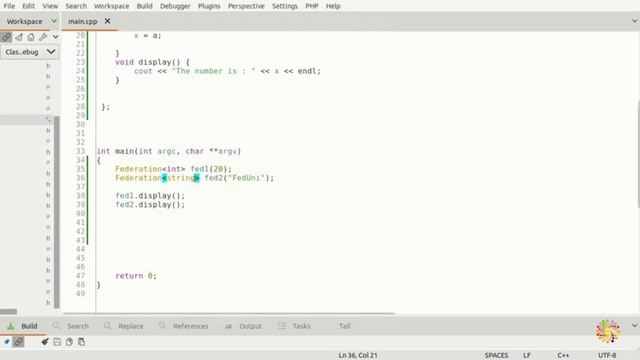Open the Search menu

(76, 6)
